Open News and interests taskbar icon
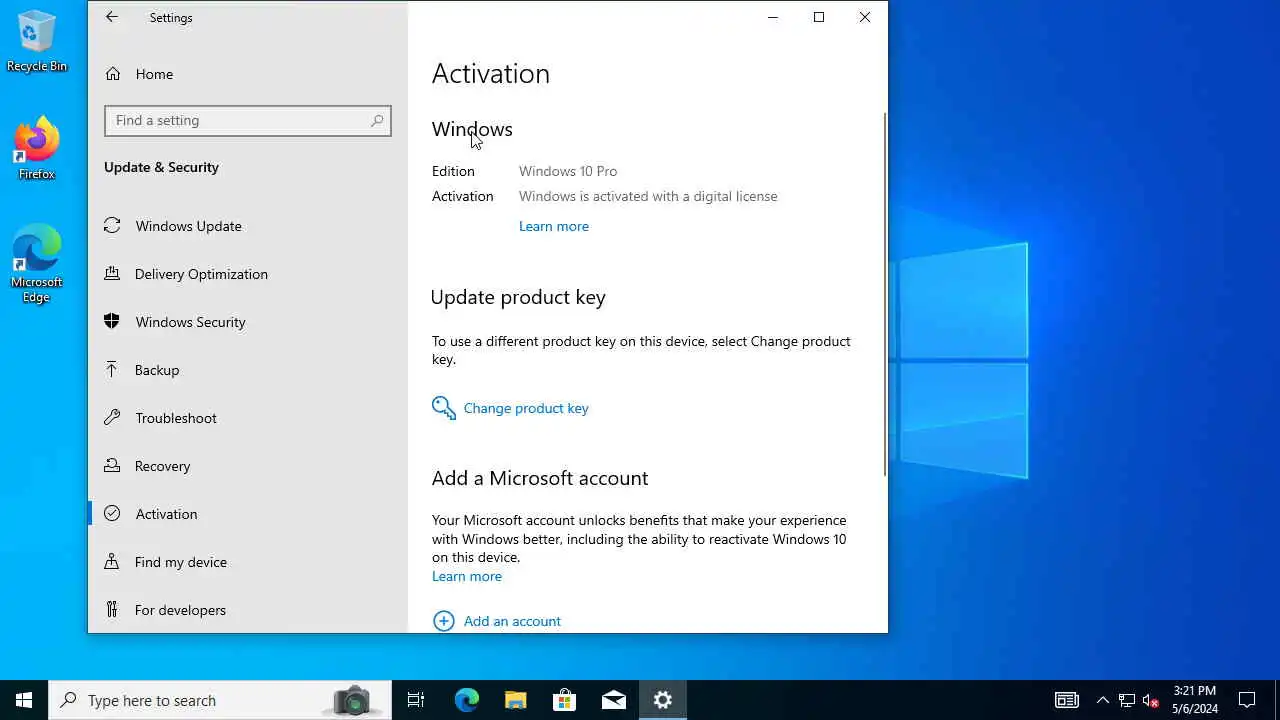Viewport: 1280px width, 720px height. (1067, 700)
